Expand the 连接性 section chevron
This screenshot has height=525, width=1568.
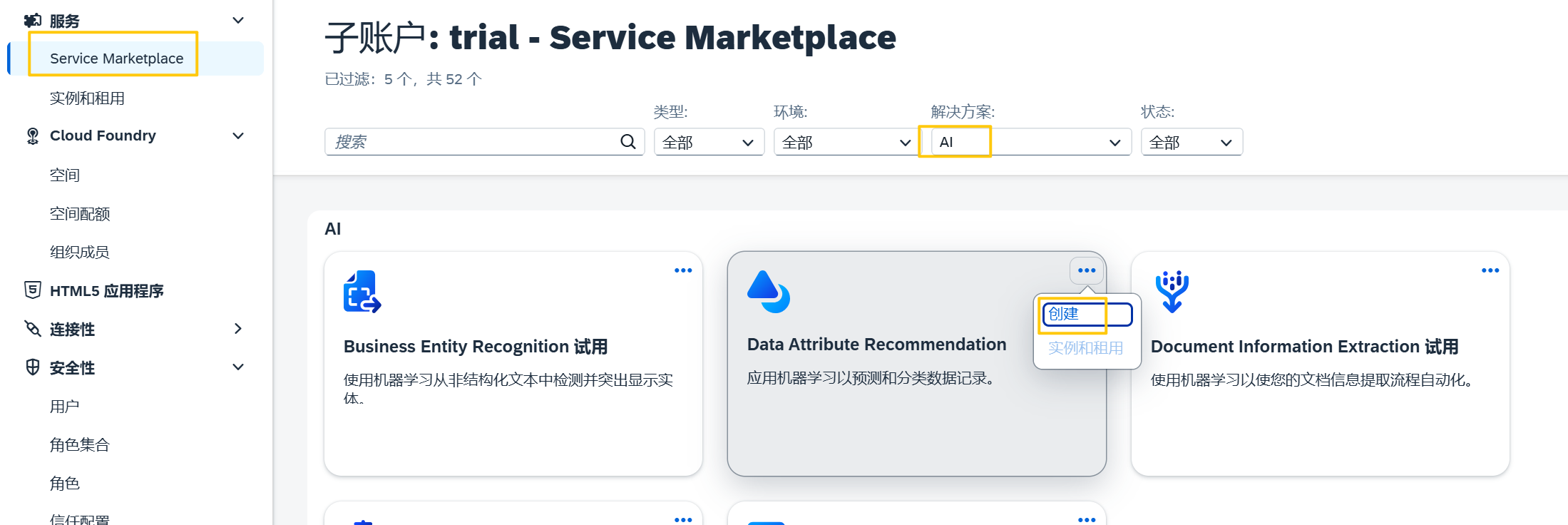(x=238, y=328)
